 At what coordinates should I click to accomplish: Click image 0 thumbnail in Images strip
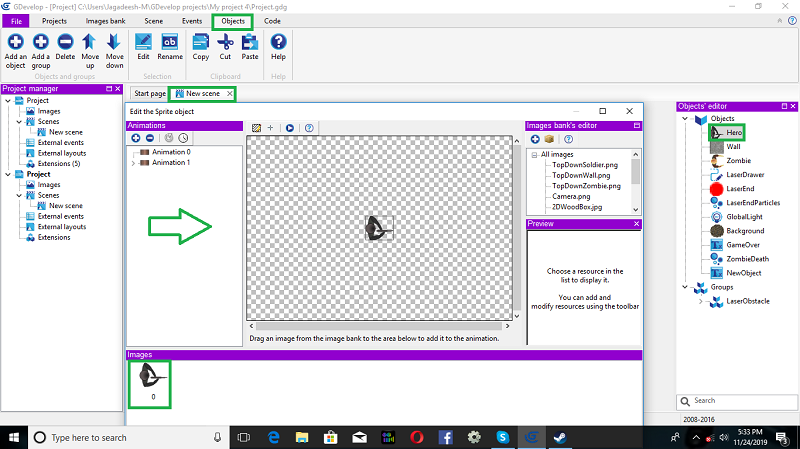point(149,384)
